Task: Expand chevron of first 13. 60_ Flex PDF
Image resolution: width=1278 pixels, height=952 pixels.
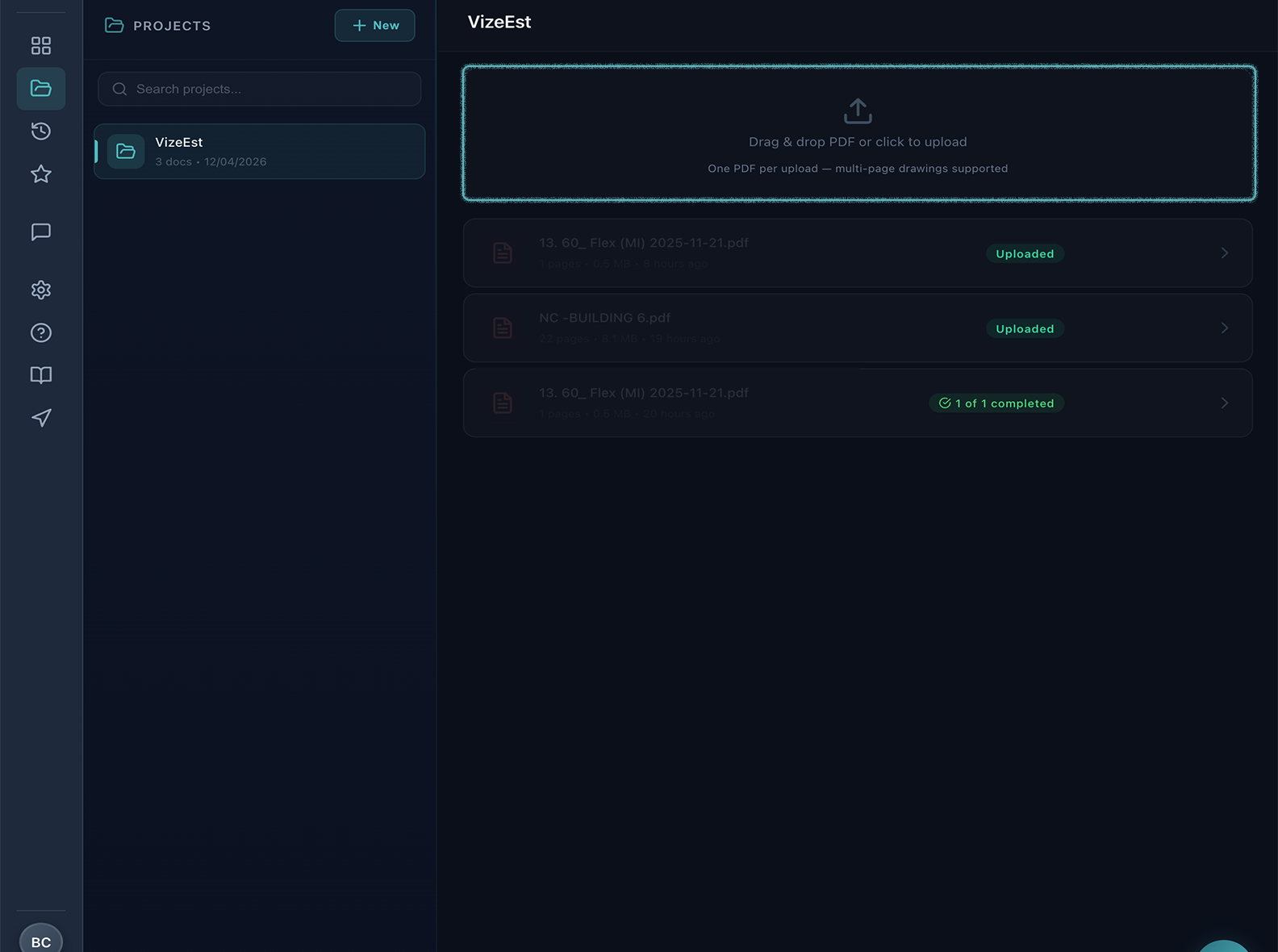Action: point(1224,253)
